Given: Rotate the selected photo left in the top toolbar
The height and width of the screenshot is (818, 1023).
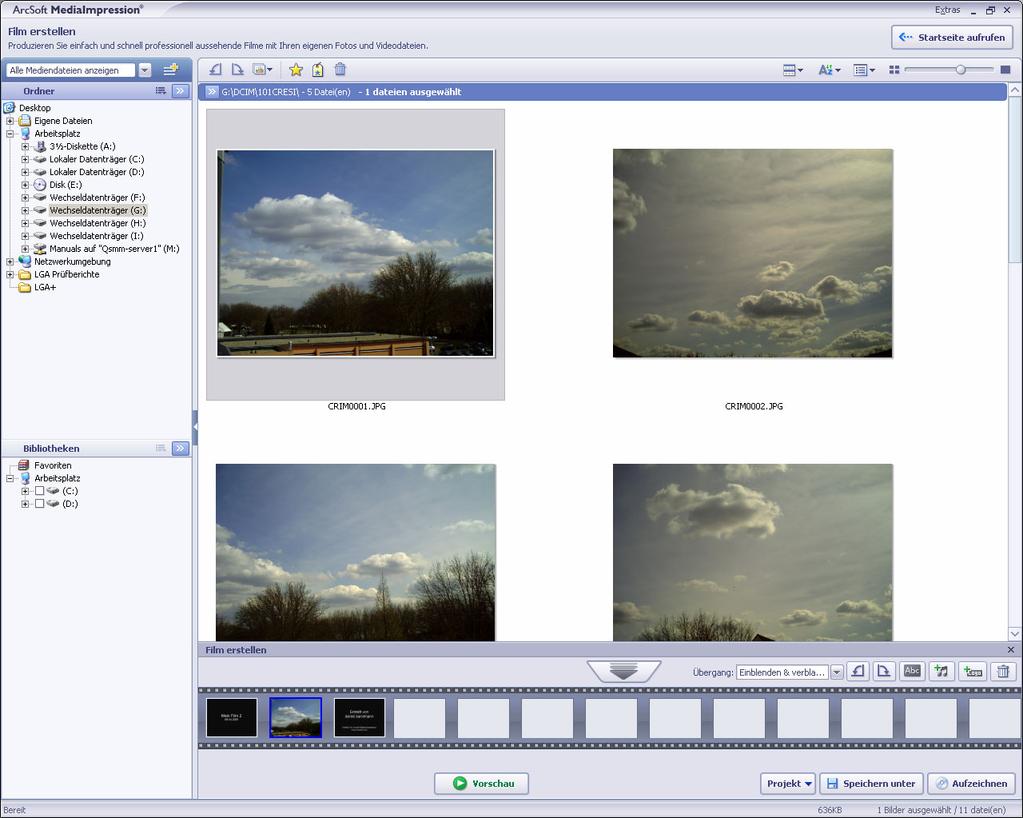Looking at the screenshot, I should [215, 70].
